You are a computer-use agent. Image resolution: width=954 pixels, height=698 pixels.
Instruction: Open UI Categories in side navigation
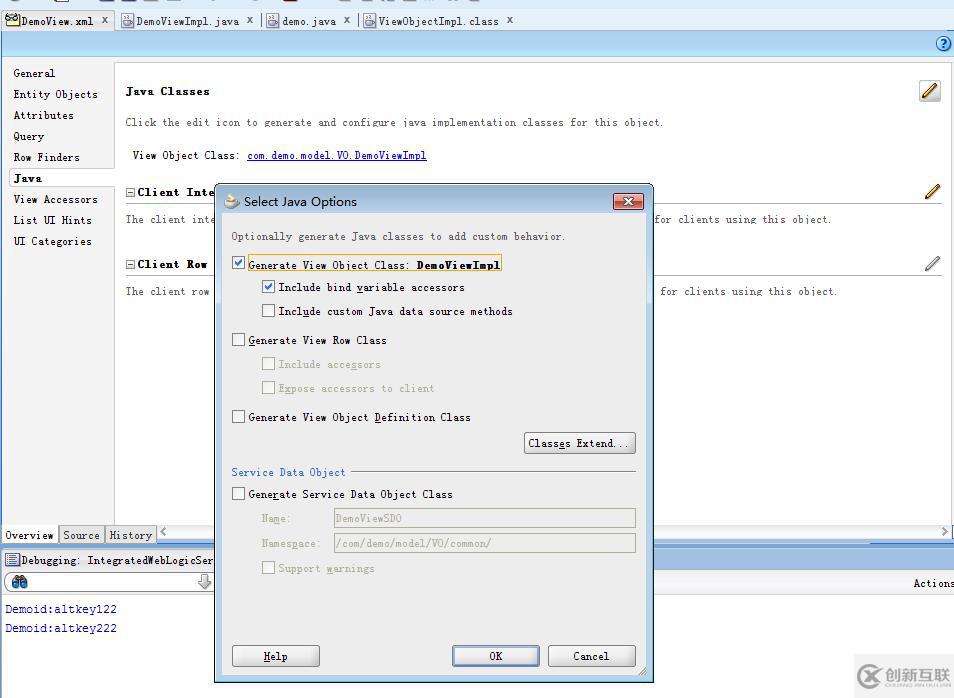(52, 241)
